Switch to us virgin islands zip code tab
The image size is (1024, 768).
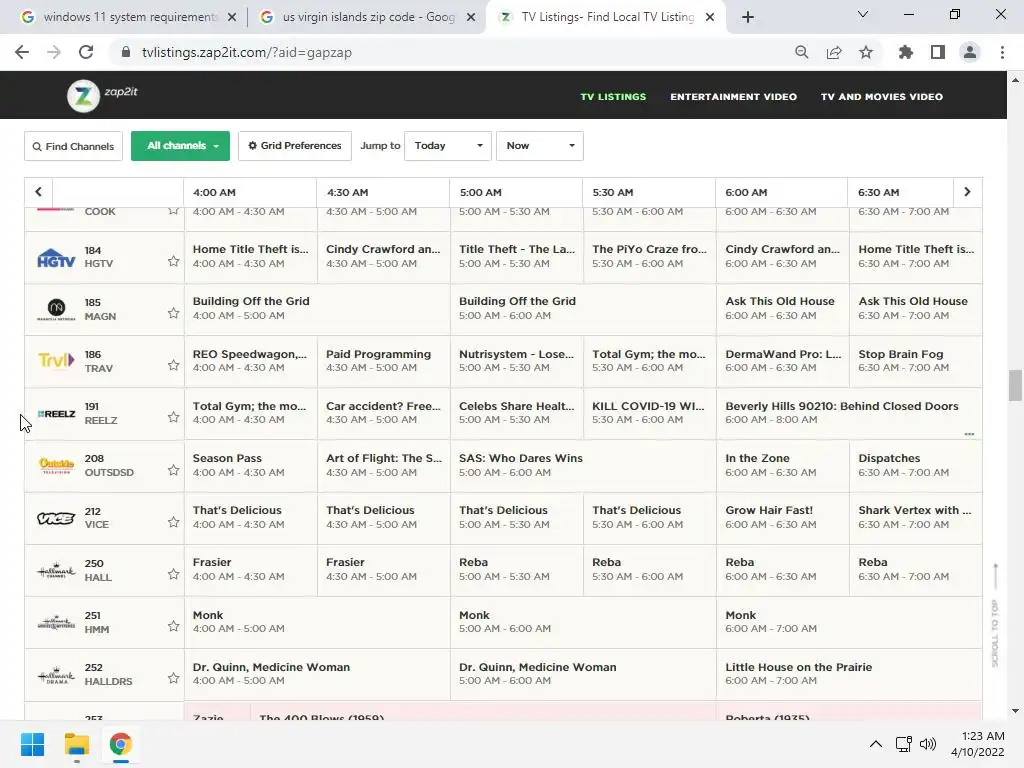click(x=368, y=17)
